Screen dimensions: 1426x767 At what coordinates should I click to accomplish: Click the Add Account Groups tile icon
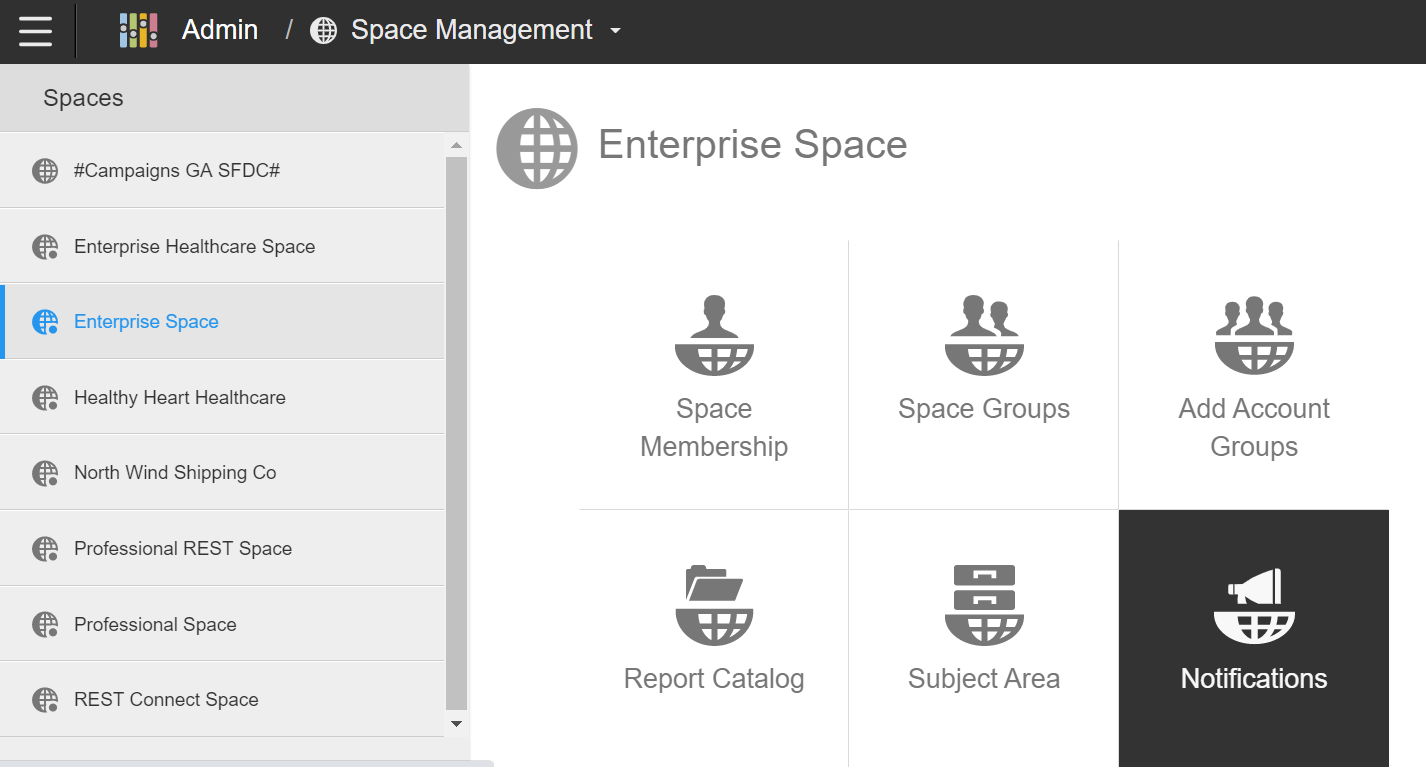click(1254, 335)
